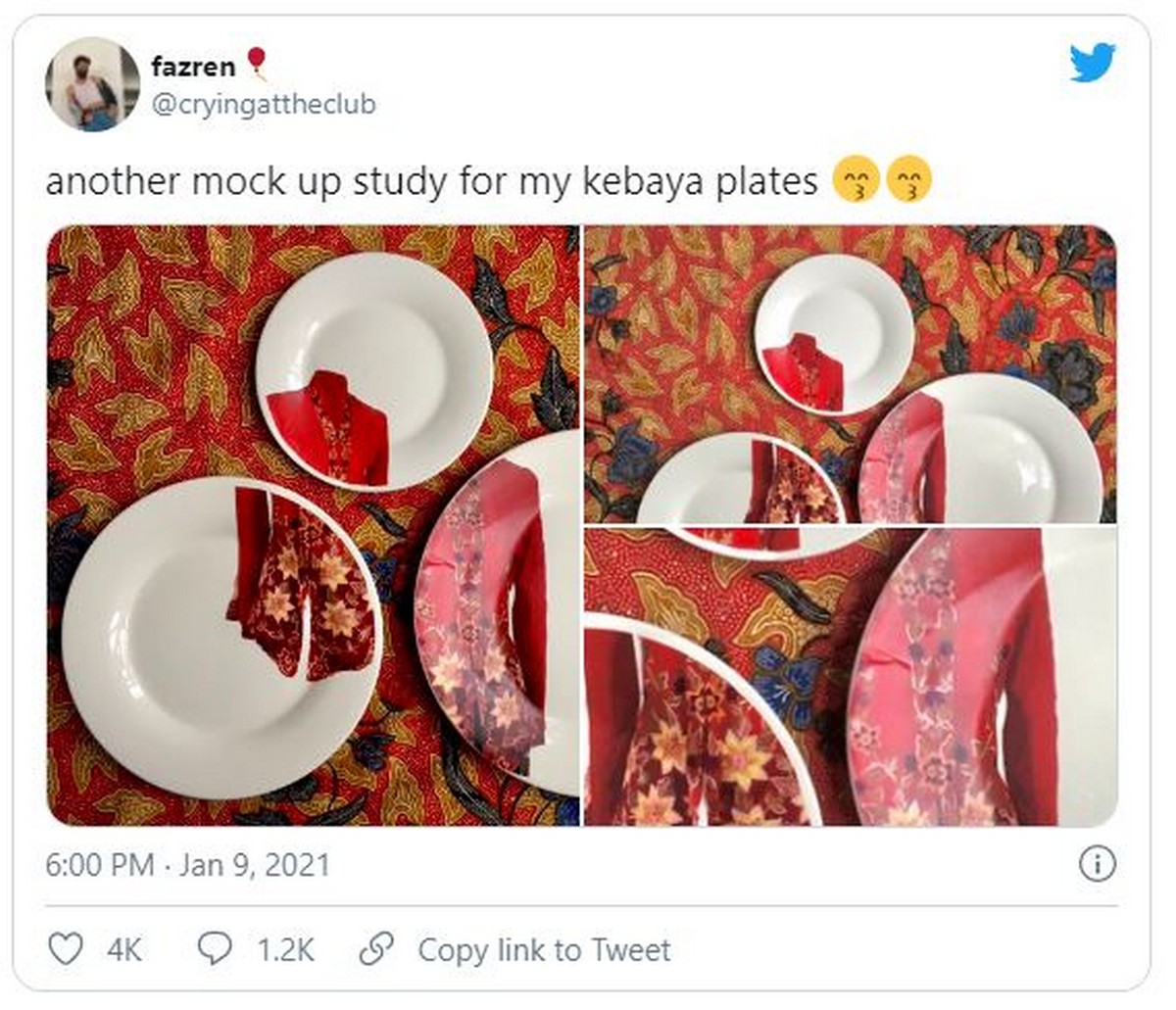
Task: Open the @cryingattheclub handle link
Action: point(263,104)
